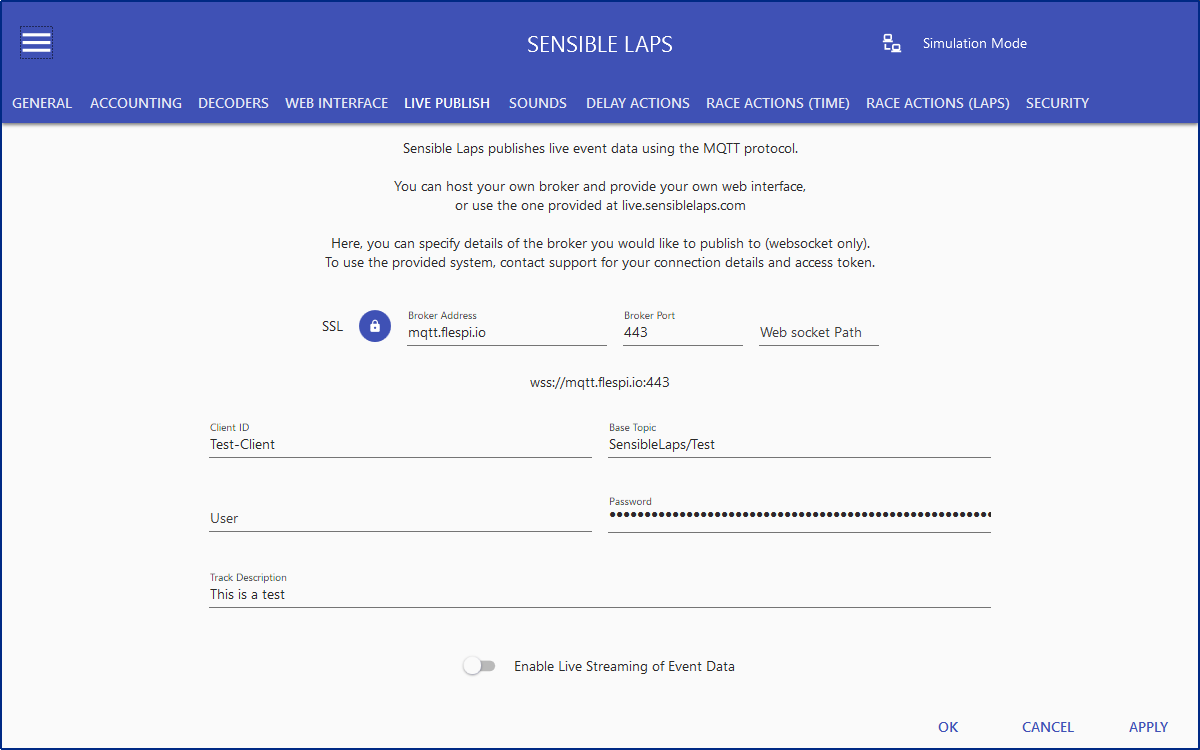The image size is (1200, 750).
Task: Focus the Web socket Path field
Action: pos(819,332)
